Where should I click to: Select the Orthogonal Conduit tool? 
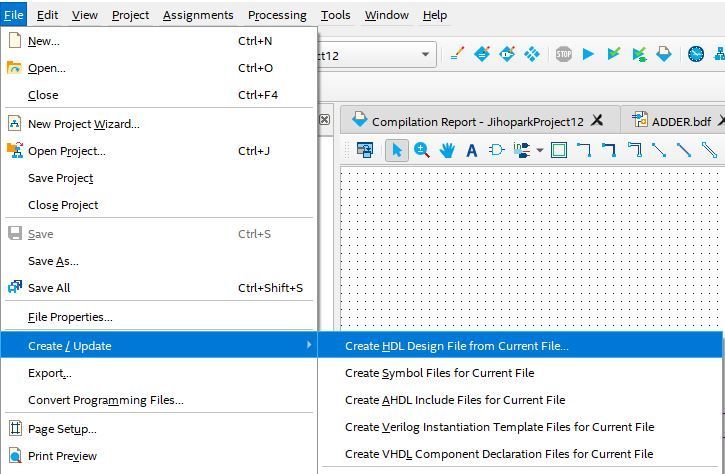tap(634, 150)
